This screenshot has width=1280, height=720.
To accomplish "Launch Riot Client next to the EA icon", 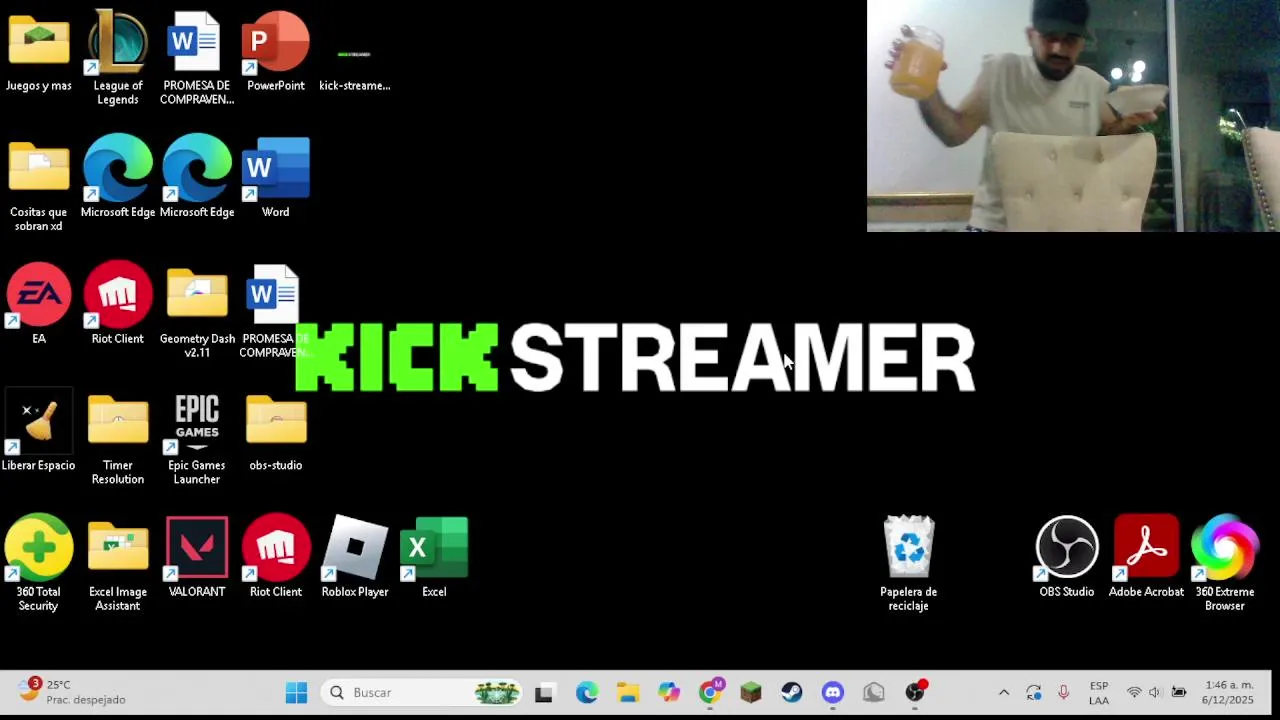I will tap(118, 303).
